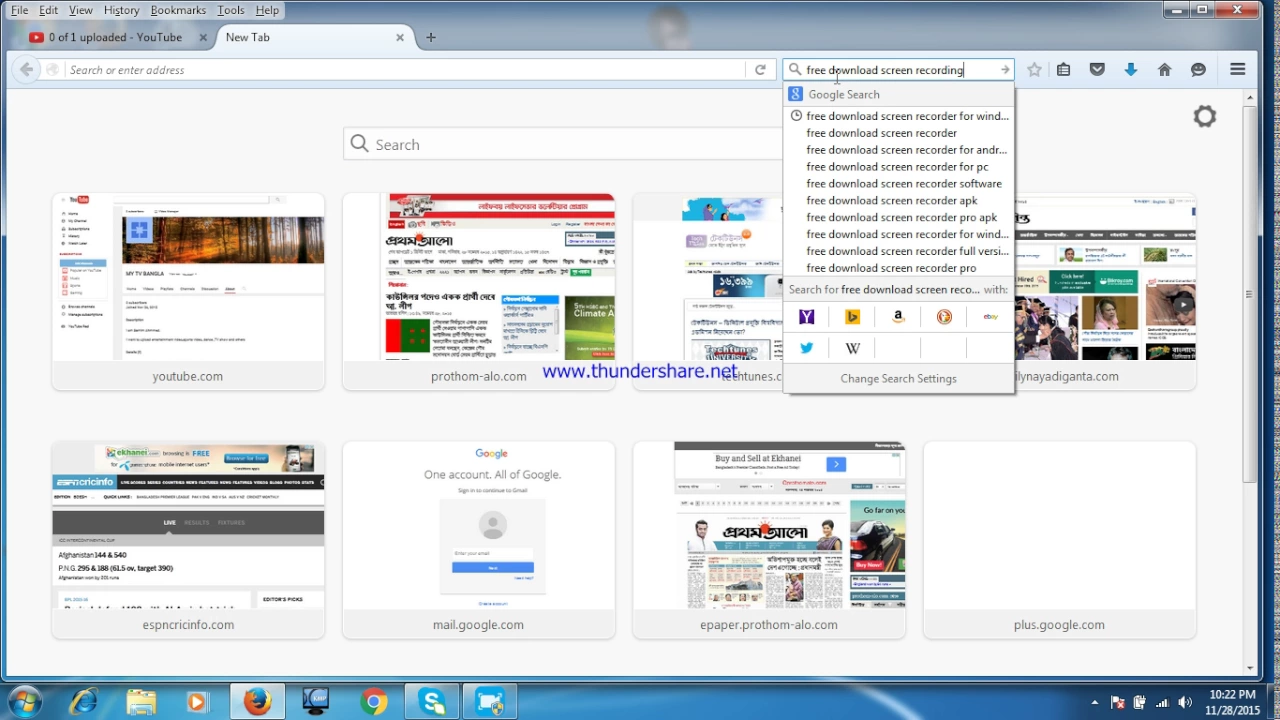Open the Help menu
The height and width of the screenshot is (720, 1280).
pyautogui.click(x=267, y=10)
